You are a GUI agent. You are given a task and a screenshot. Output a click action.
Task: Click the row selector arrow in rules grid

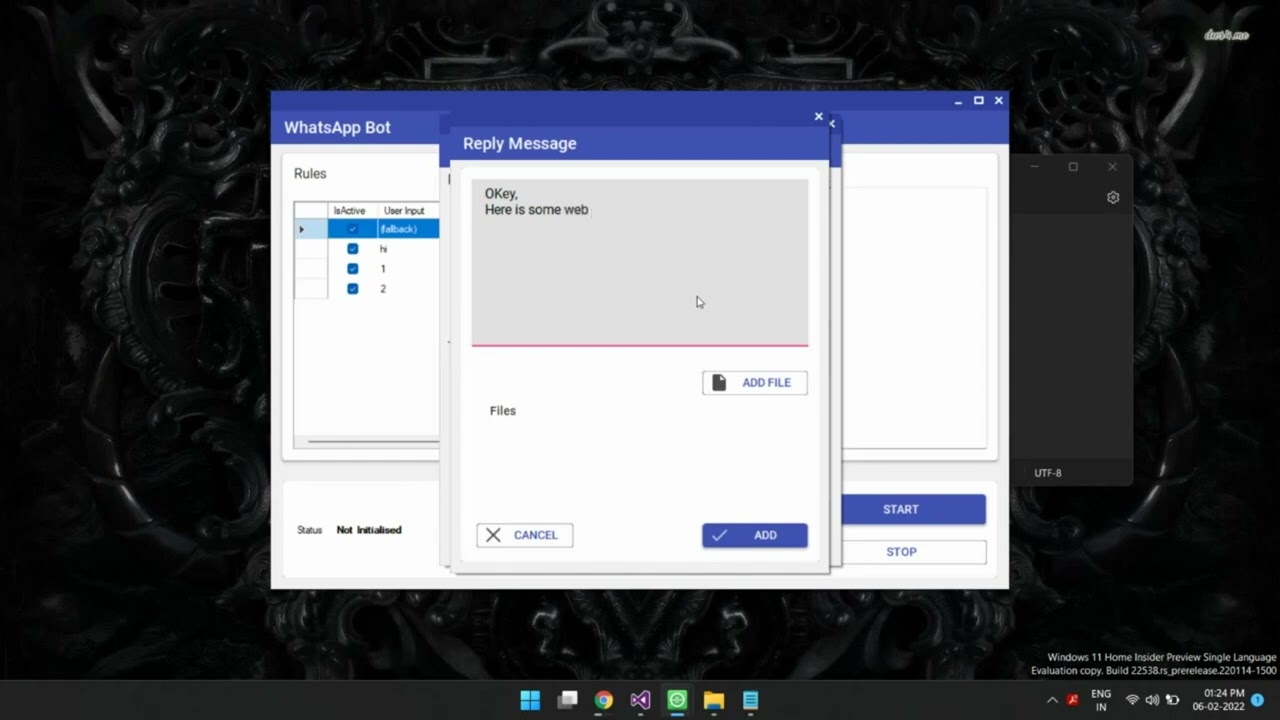point(302,229)
